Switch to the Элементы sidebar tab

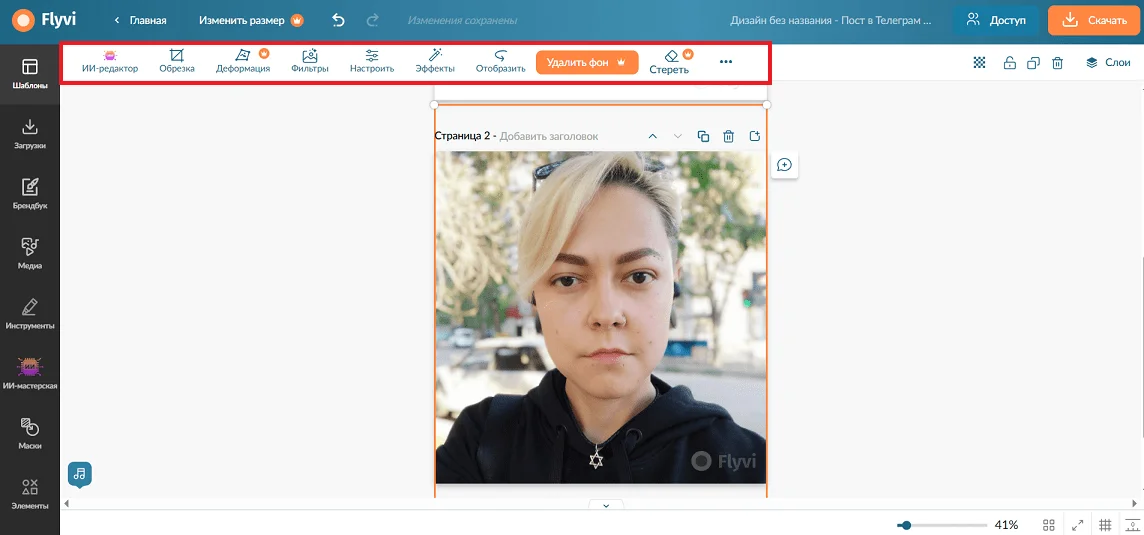[x=30, y=494]
